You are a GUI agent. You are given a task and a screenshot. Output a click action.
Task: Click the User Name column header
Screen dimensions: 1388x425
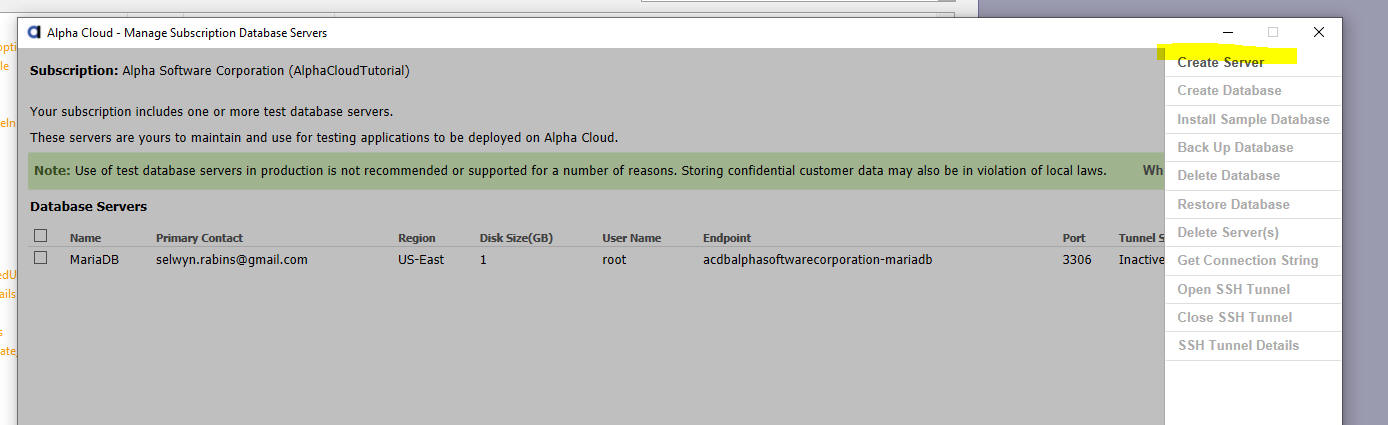point(631,238)
